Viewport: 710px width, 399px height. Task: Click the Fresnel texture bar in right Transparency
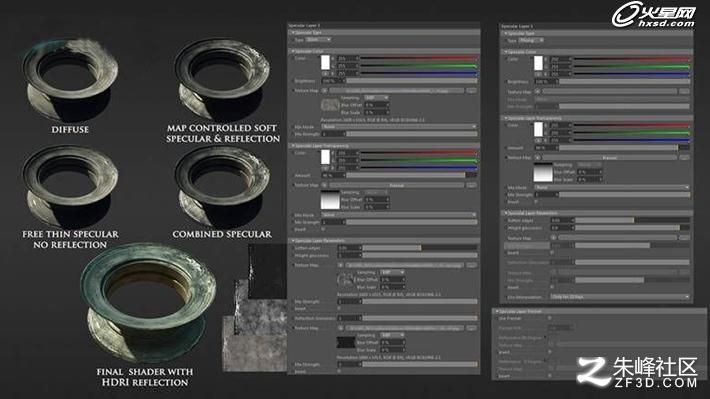(610, 158)
